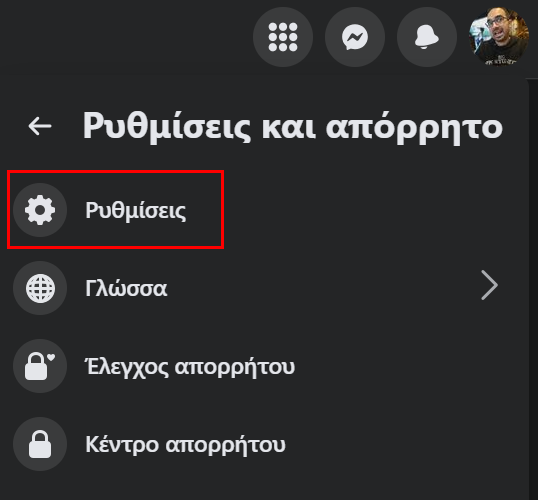Open the Ρυθμίσεις text entry

coord(136,210)
